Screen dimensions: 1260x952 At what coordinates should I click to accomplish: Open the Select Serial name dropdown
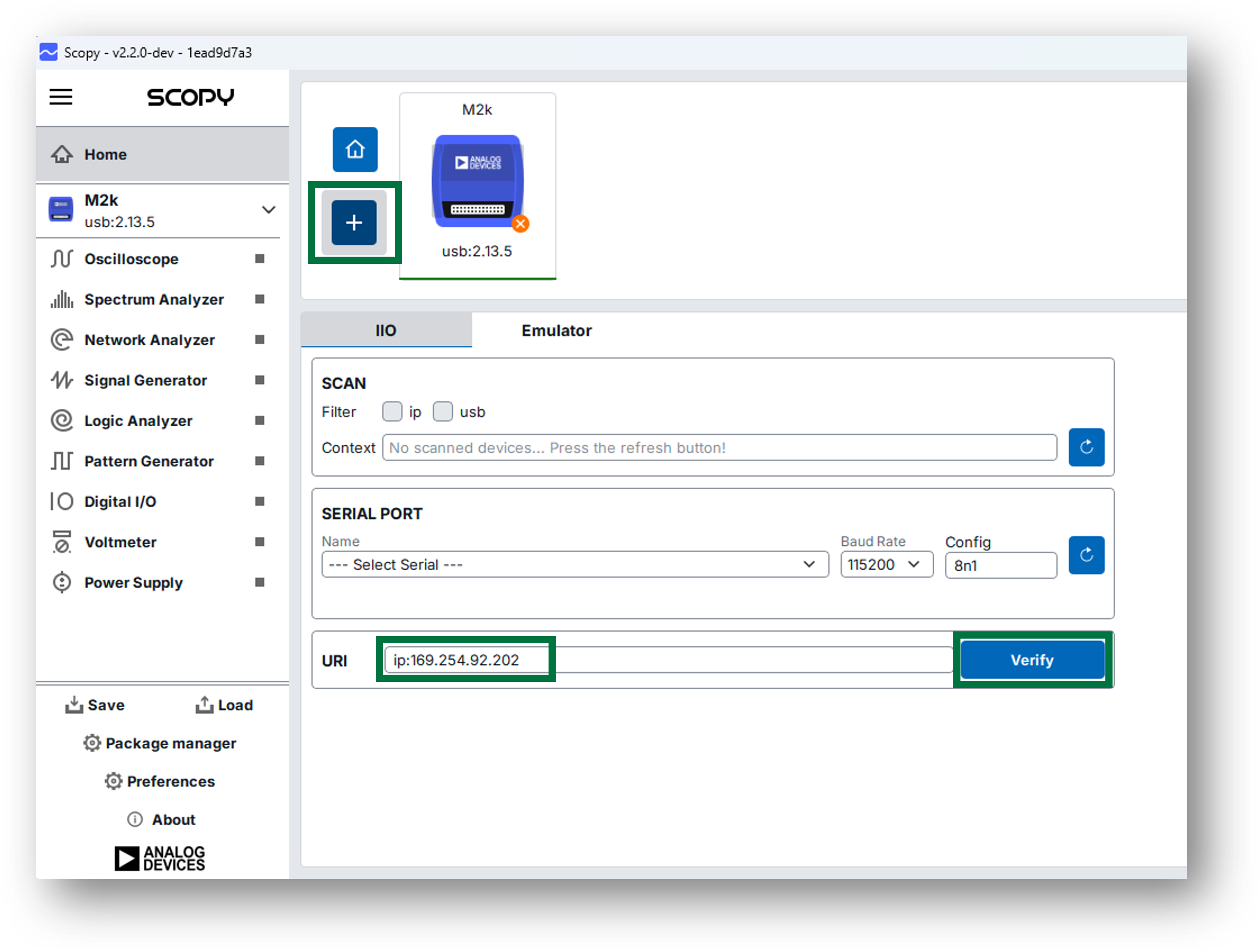click(x=574, y=565)
